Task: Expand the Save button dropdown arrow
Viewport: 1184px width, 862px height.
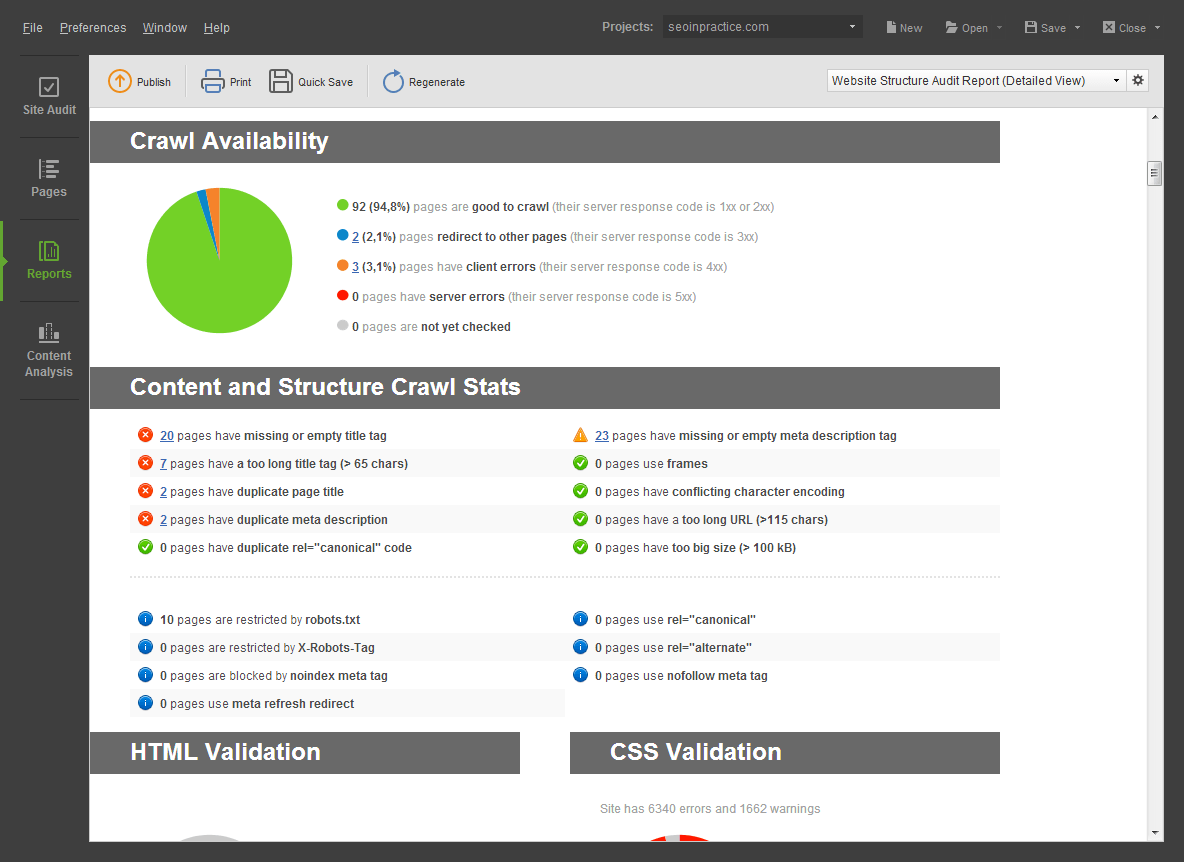Action: pyautogui.click(x=1077, y=28)
